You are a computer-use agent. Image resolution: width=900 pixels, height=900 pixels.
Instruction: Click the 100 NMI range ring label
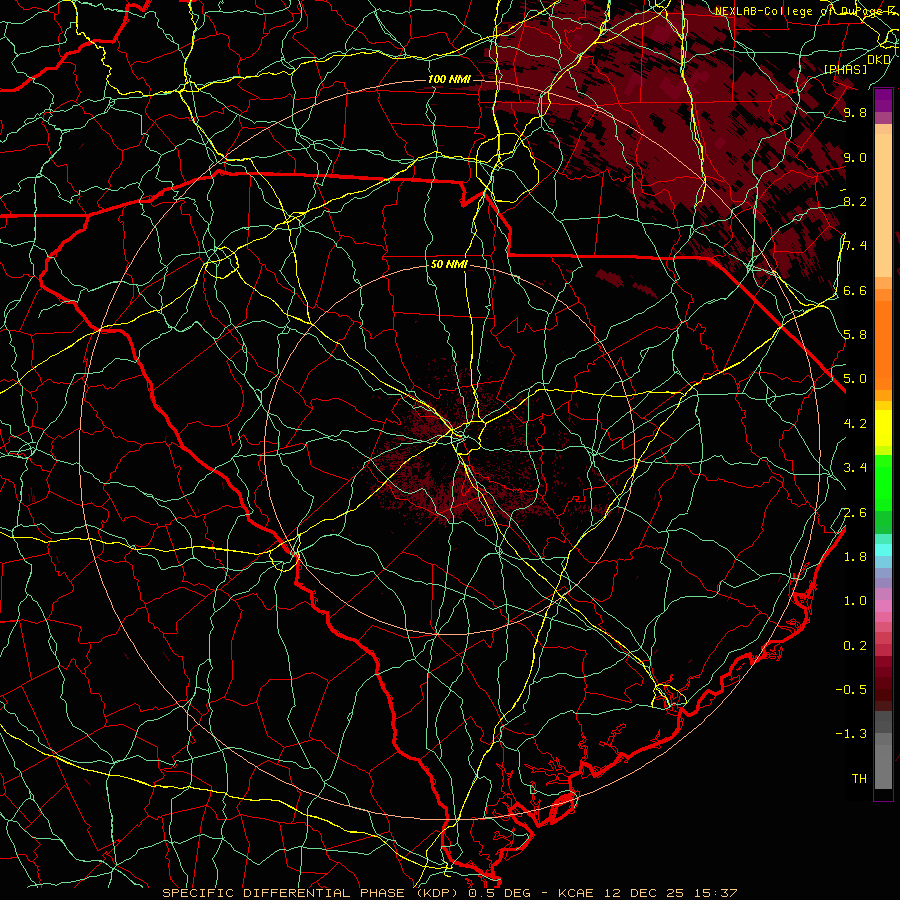click(x=449, y=79)
